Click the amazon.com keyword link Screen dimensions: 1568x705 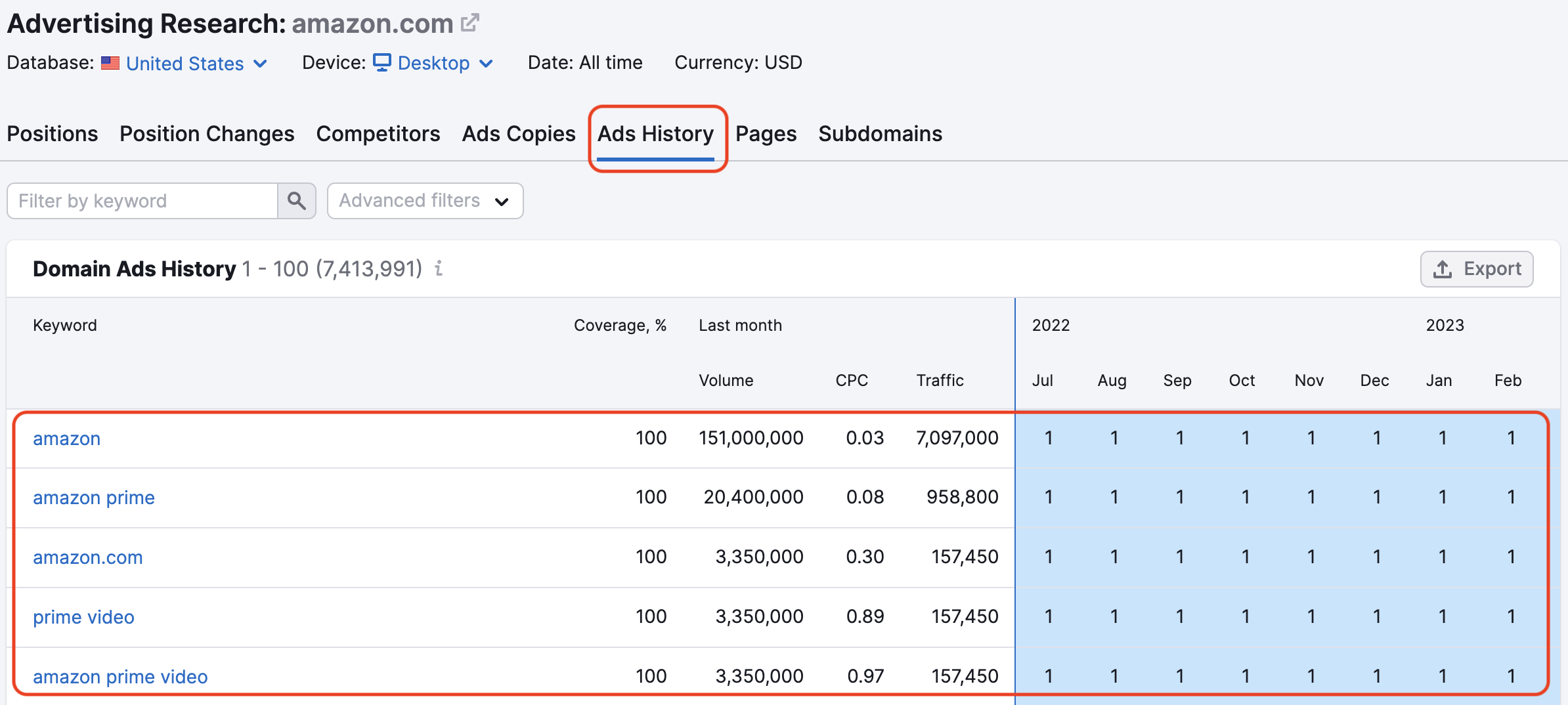pyautogui.click(x=87, y=557)
